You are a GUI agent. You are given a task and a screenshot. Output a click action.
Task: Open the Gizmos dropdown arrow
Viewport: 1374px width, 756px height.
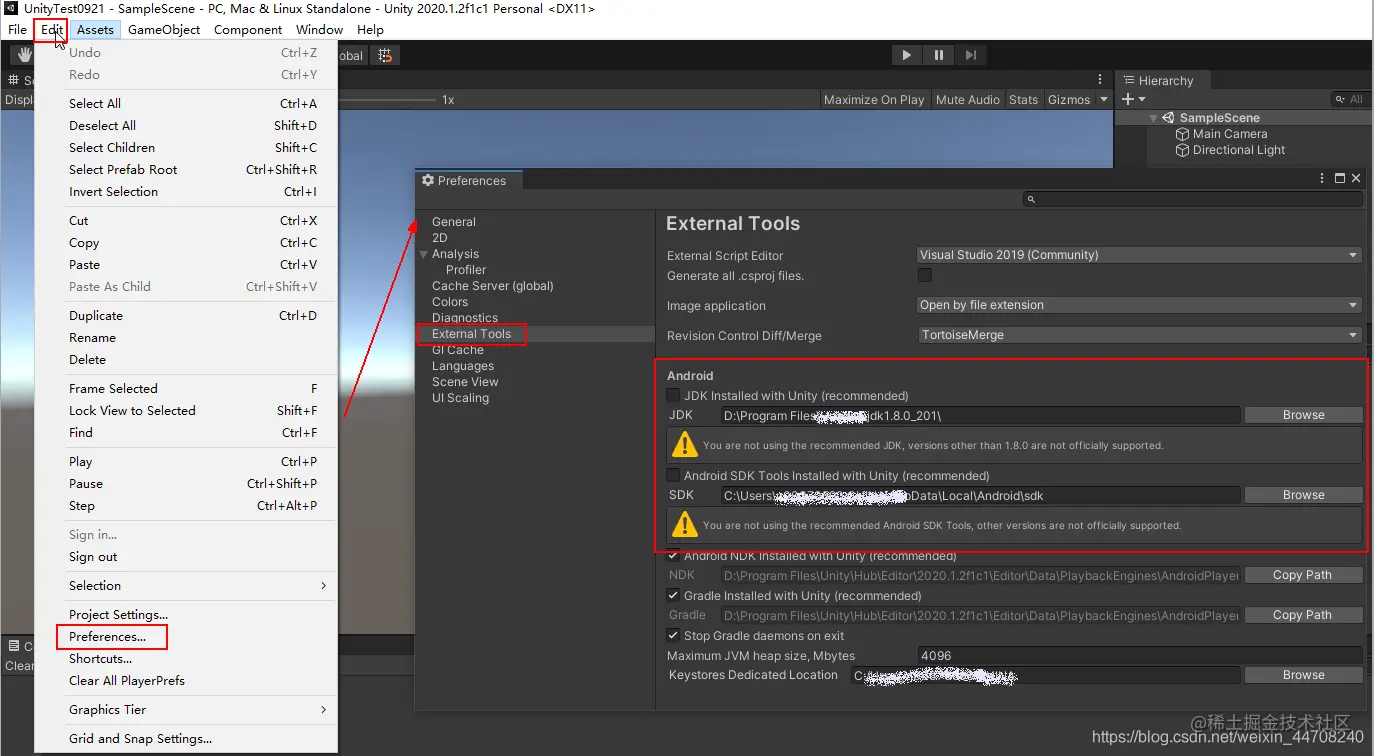click(x=1104, y=99)
